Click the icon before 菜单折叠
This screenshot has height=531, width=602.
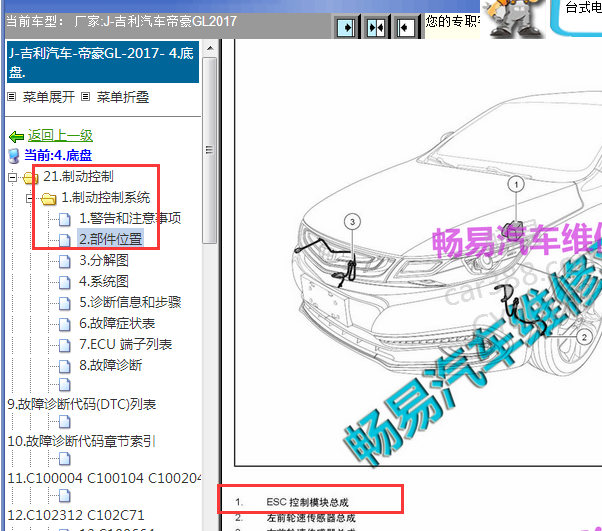(x=85, y=97)
